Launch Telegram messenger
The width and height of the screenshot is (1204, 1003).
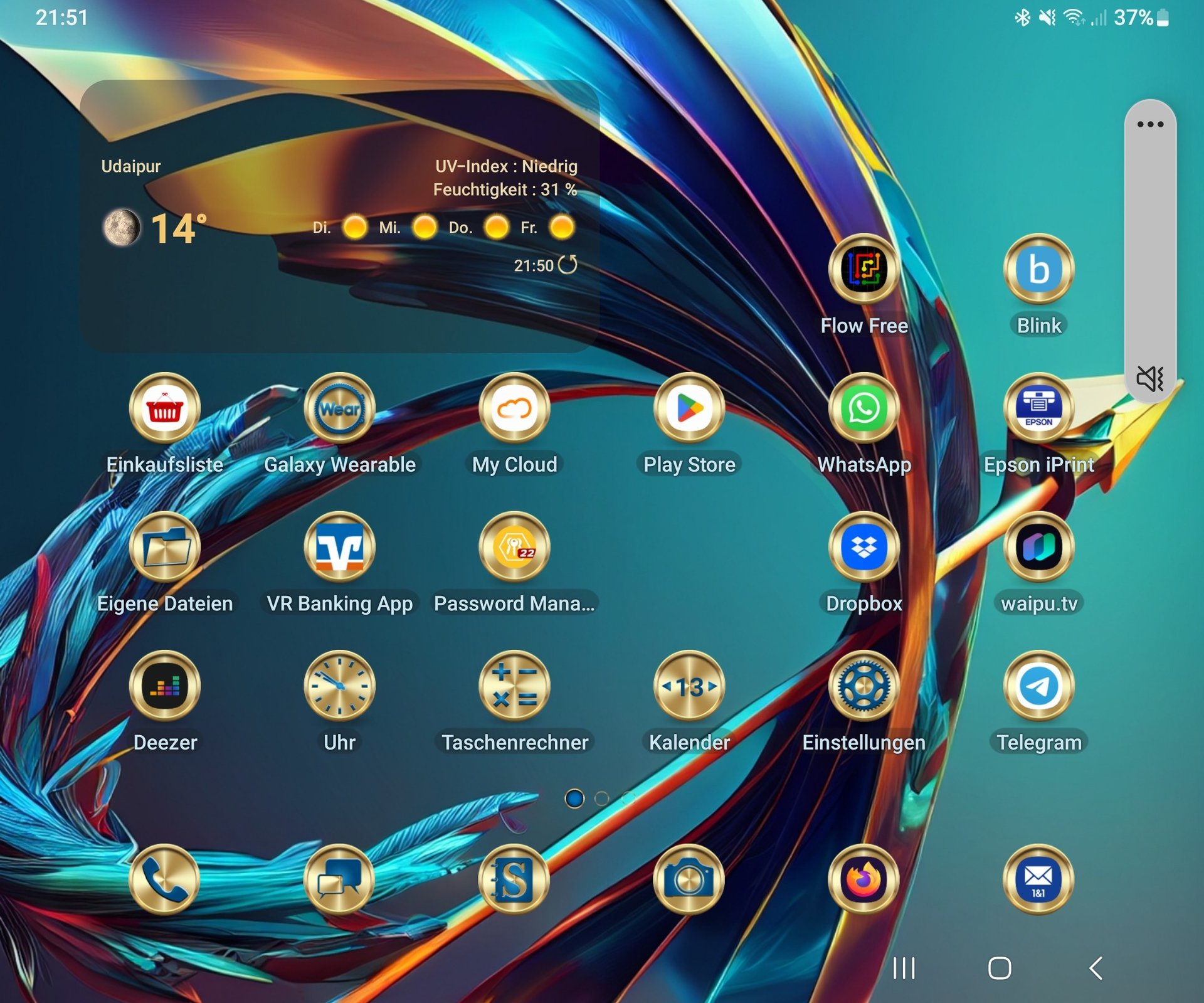[x=1038, y=686]
